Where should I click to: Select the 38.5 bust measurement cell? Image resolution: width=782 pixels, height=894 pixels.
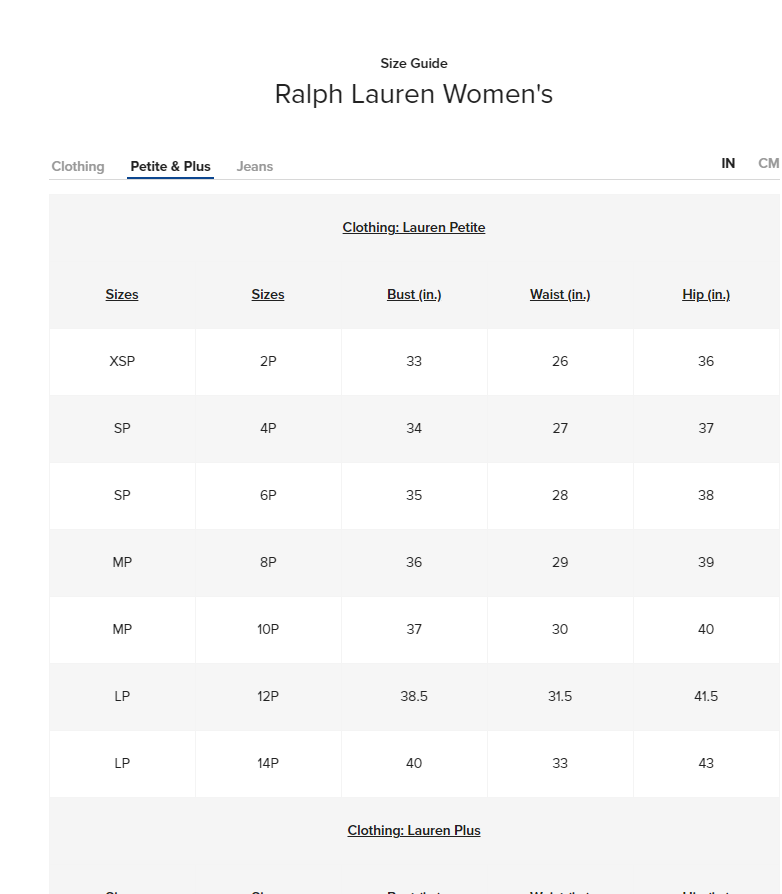[414, 696]
